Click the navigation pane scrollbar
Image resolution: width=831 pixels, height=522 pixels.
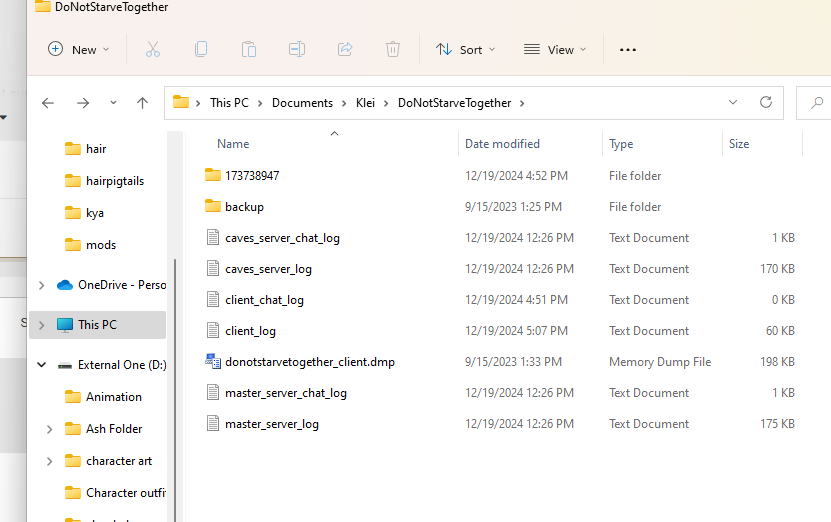click(x=175, y=390)
